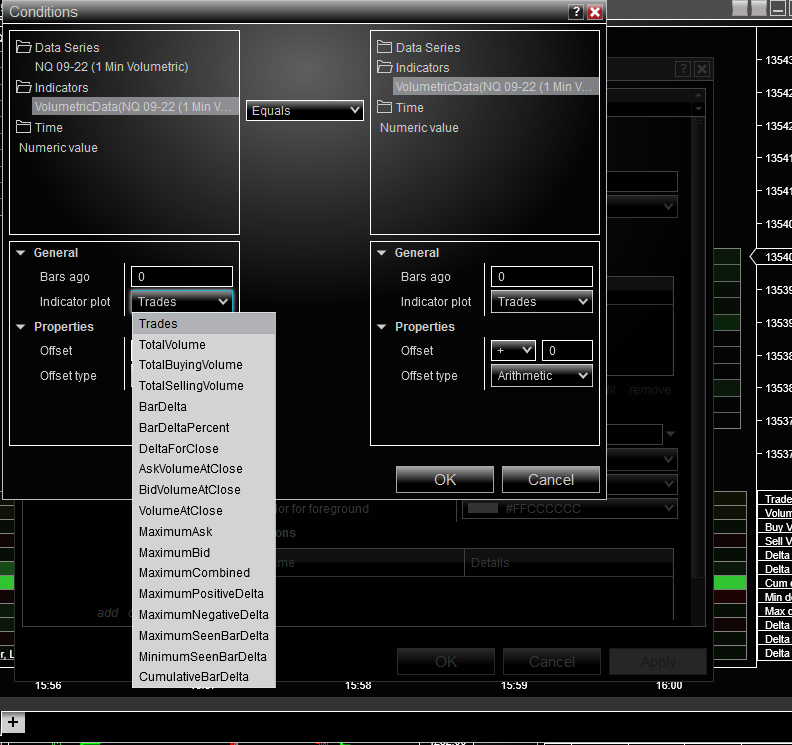Viewport: 792px width, 745px height.
Task: Choose MaximumNegativeDelta from the plot list
Action: coord(204,615)
